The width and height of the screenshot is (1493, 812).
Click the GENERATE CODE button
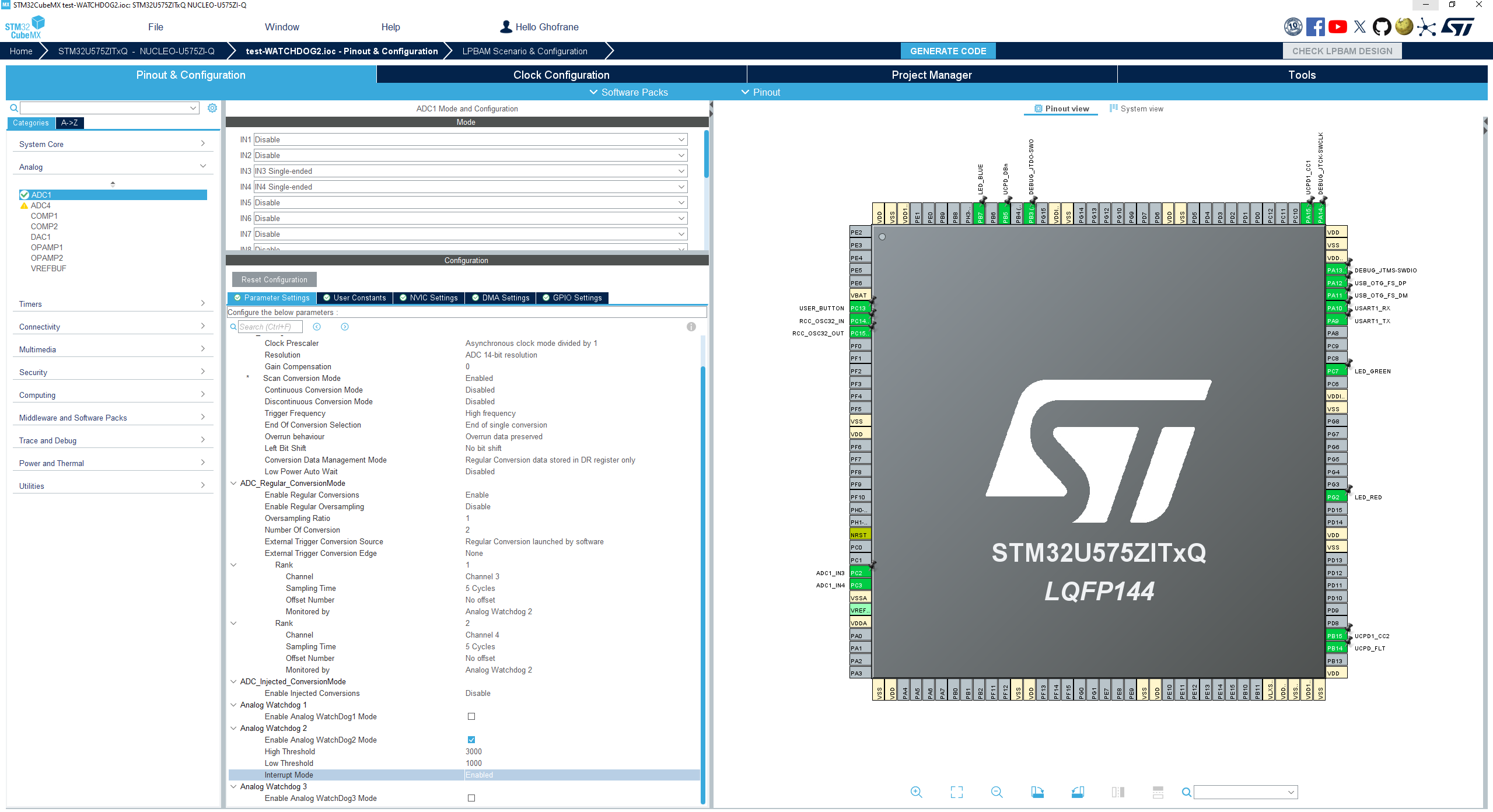pos(948,51)
